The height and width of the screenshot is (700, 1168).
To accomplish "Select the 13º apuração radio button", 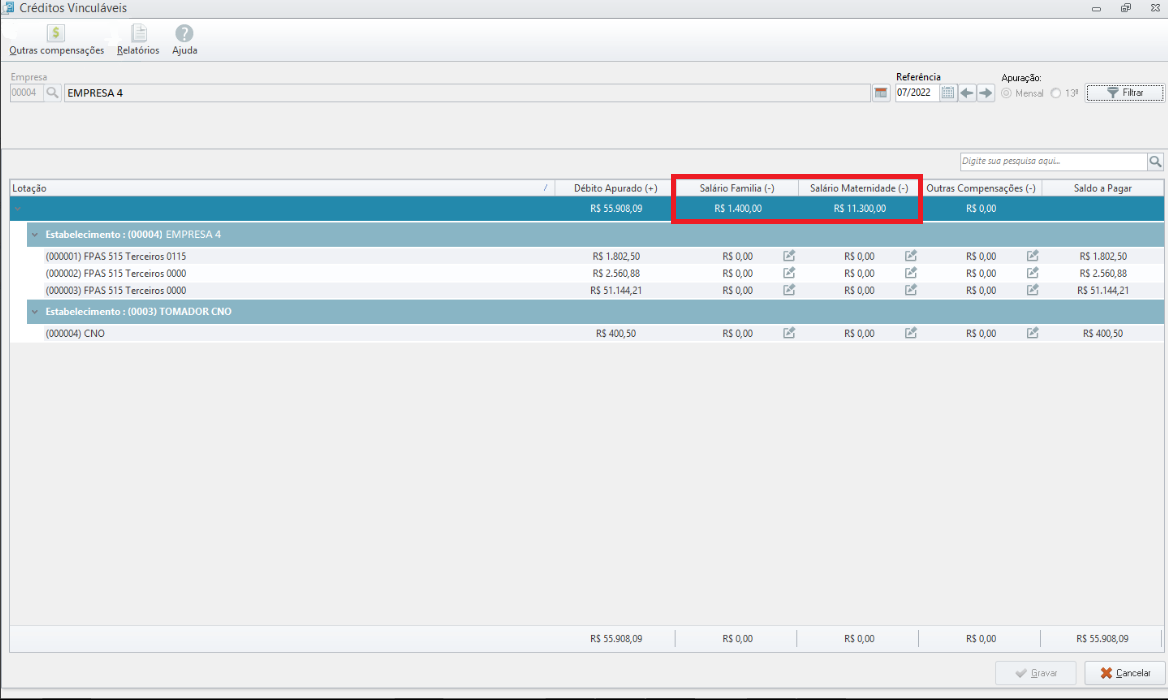I will 1056,93.
